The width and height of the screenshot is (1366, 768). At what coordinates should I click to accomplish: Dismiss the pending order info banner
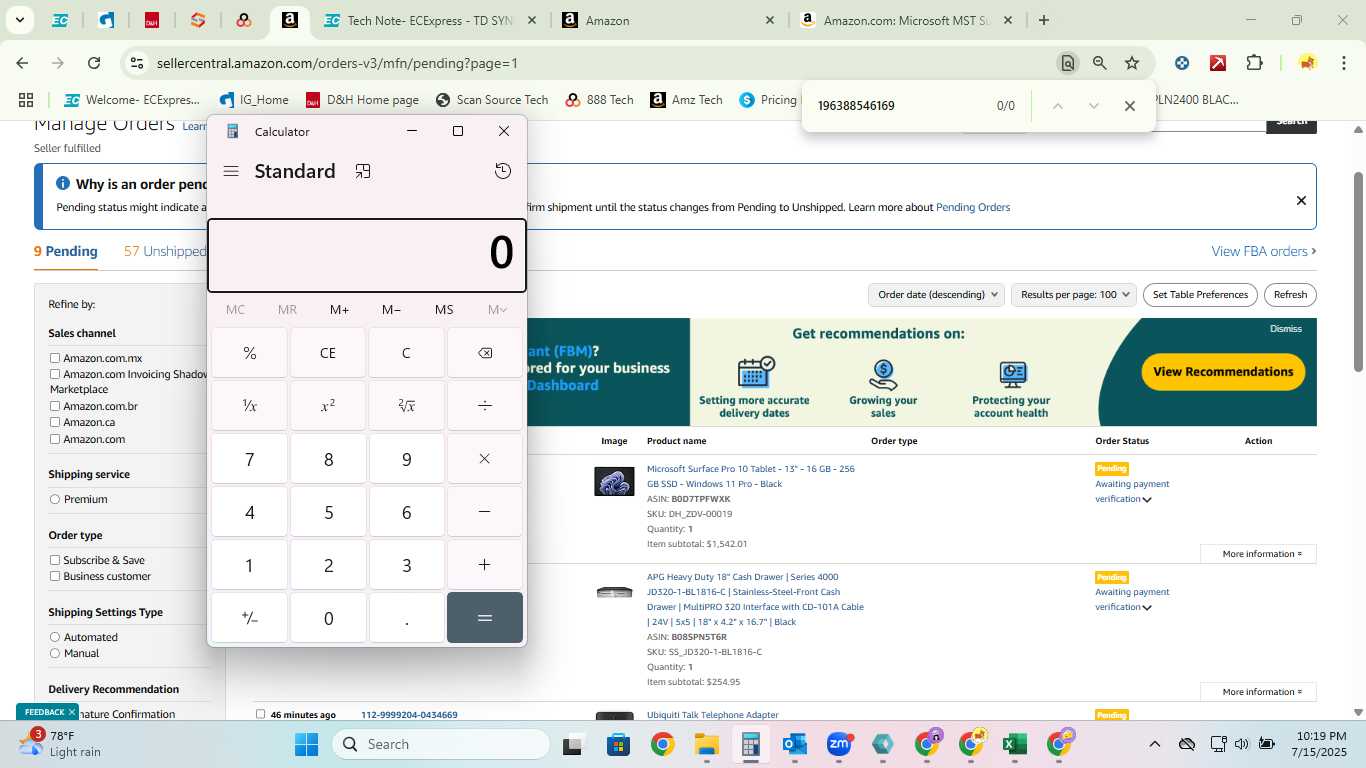(x=1301, y=201)
